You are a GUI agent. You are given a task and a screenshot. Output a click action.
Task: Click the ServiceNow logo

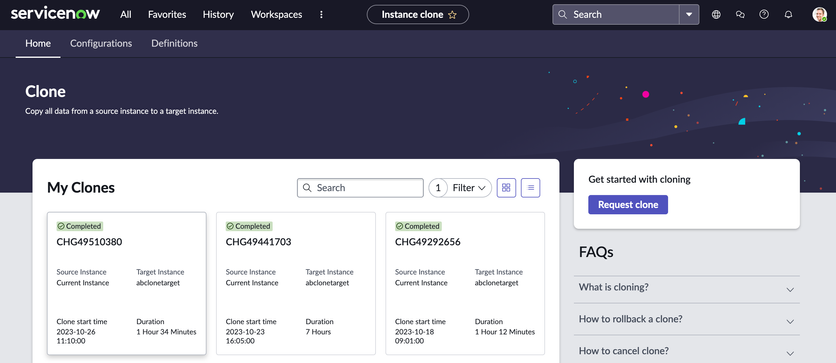pos(55,14)
